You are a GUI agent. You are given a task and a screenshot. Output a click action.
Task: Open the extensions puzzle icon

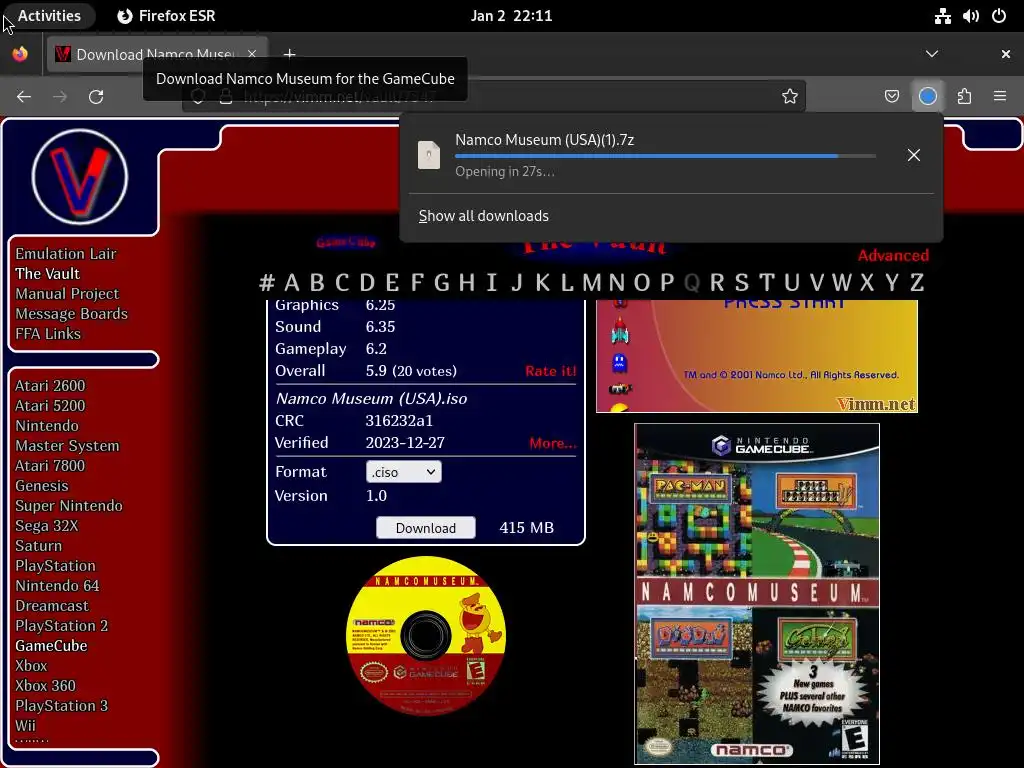(x=964, y=97)
